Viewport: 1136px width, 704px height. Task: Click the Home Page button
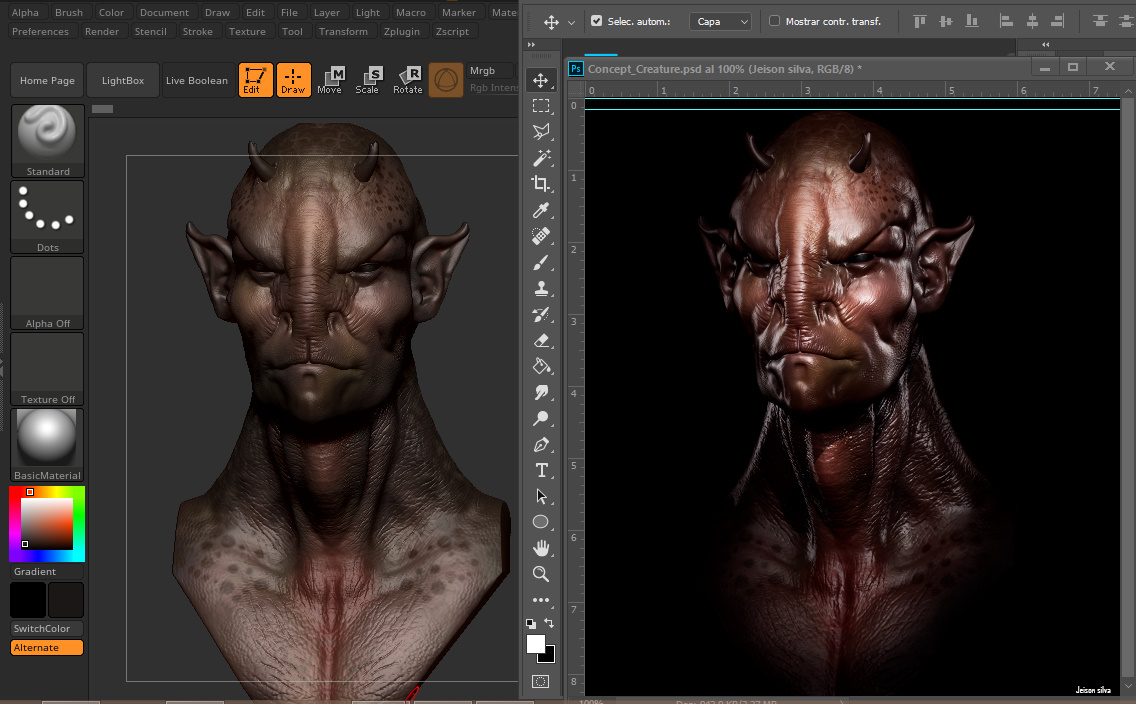[x=47, y=80]
